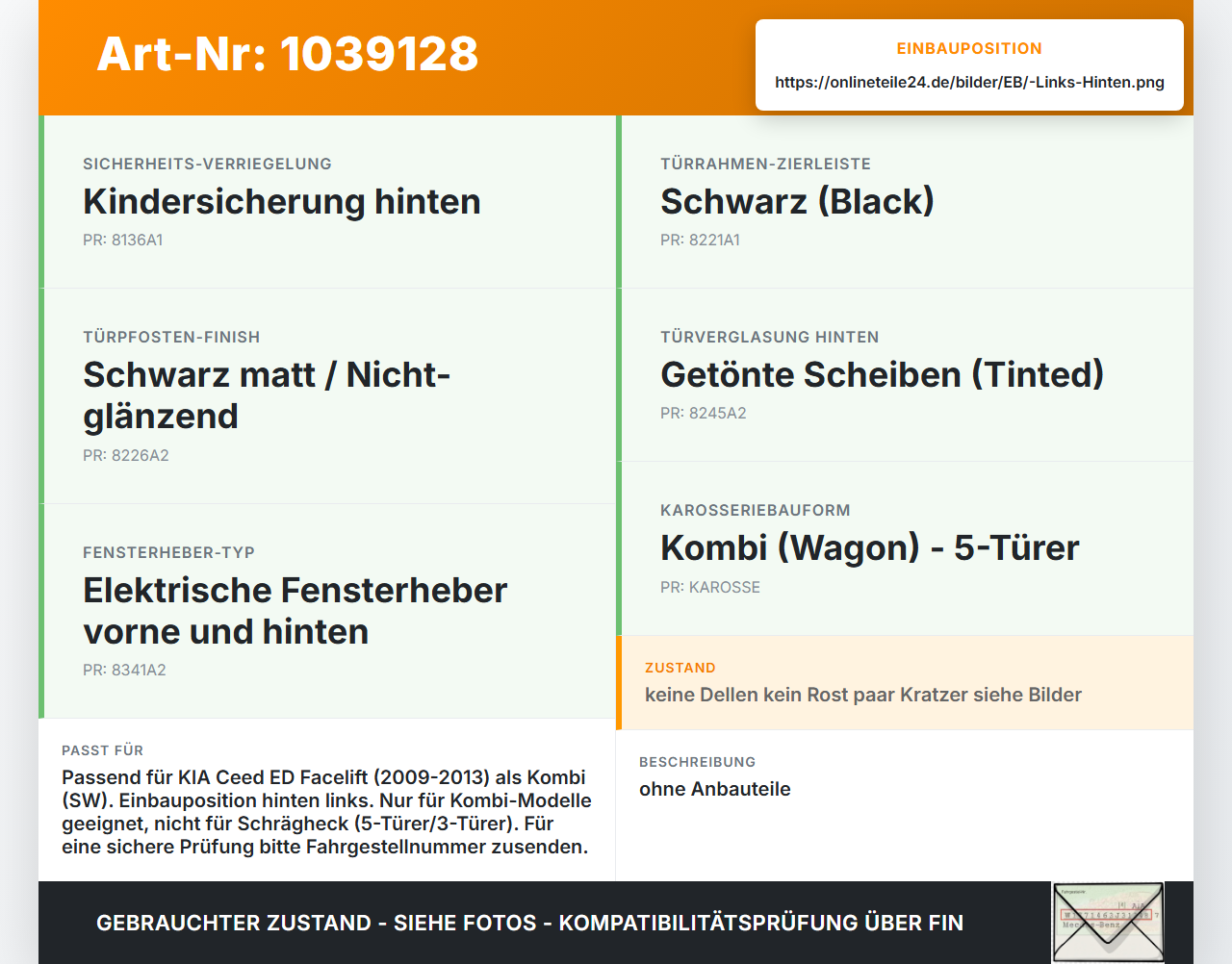This screenshot has width=1232, height=964.
Task: Click the Kombi (Wagon) - 5-Türer card
Action: [x=905, y=548]
